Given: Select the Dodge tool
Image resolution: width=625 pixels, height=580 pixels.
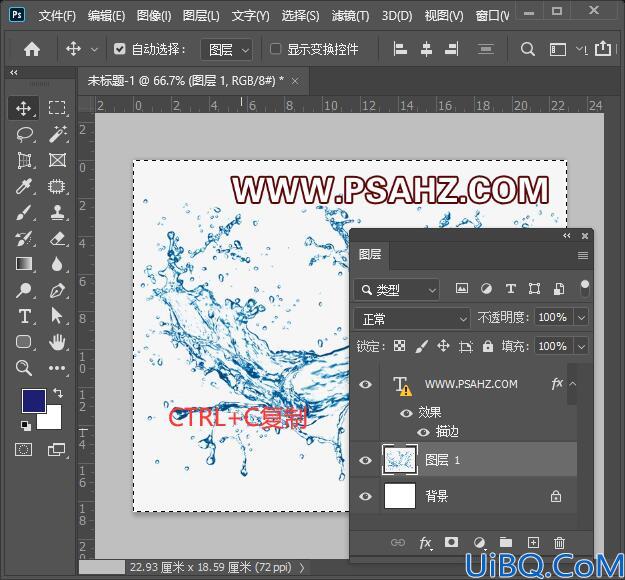Looking at the screenshot, I should point(24,290).
